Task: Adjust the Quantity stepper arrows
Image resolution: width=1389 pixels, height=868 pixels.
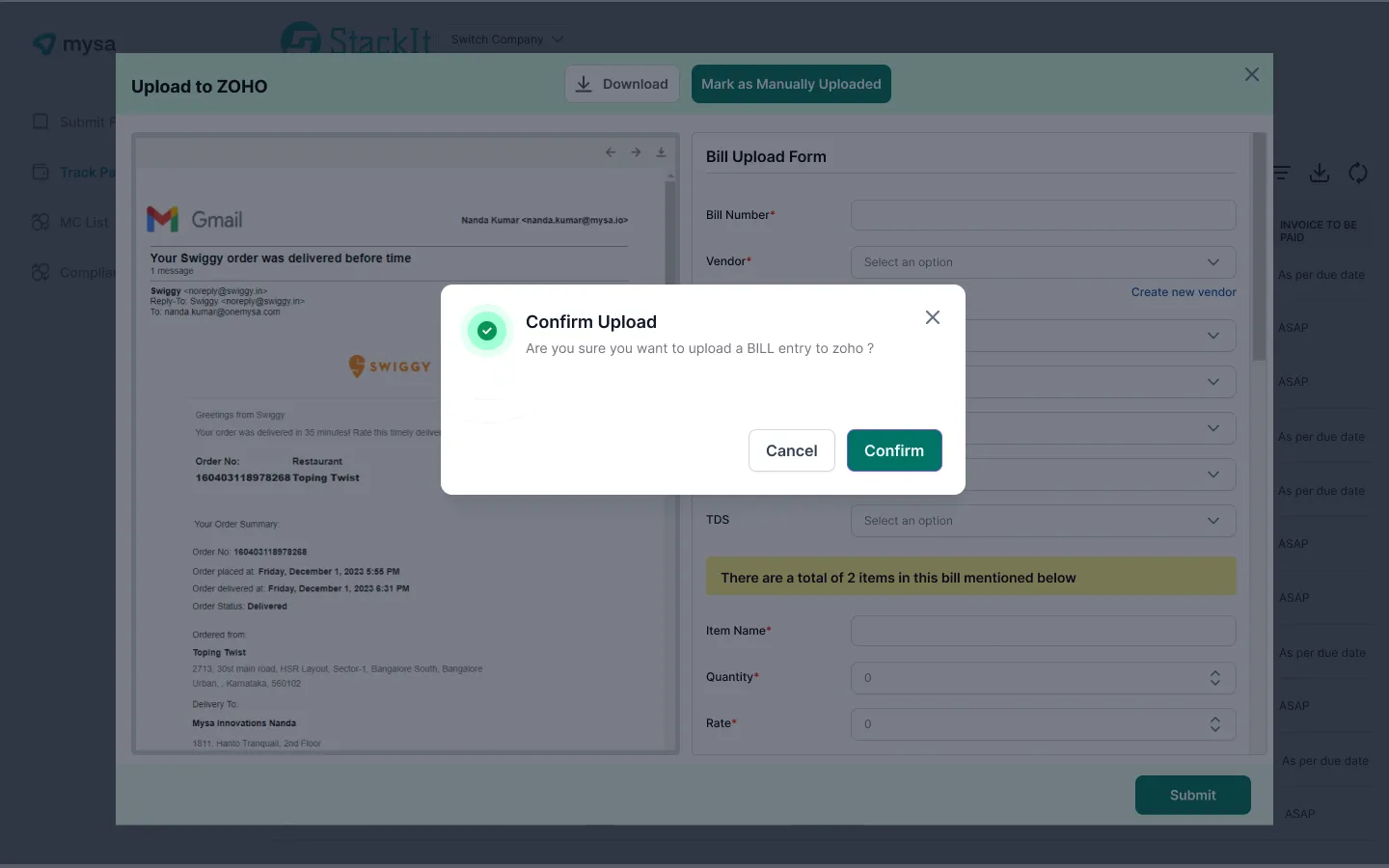Action: point(1215,678)
